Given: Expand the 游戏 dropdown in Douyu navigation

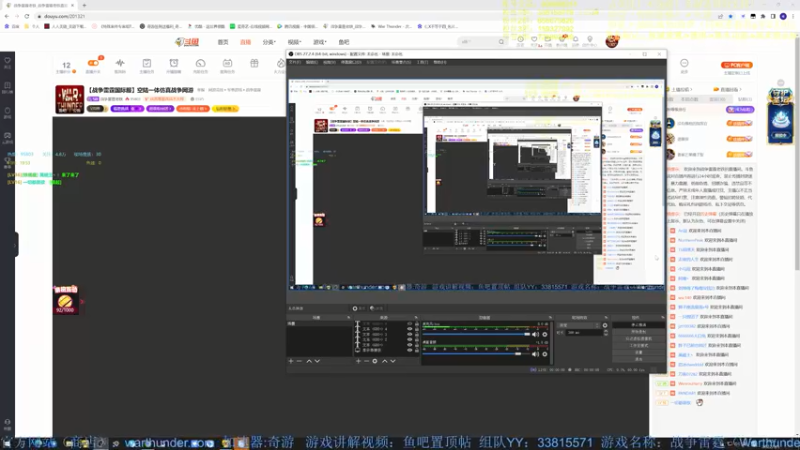Looking at the screenshot, I should pos(319,42).
